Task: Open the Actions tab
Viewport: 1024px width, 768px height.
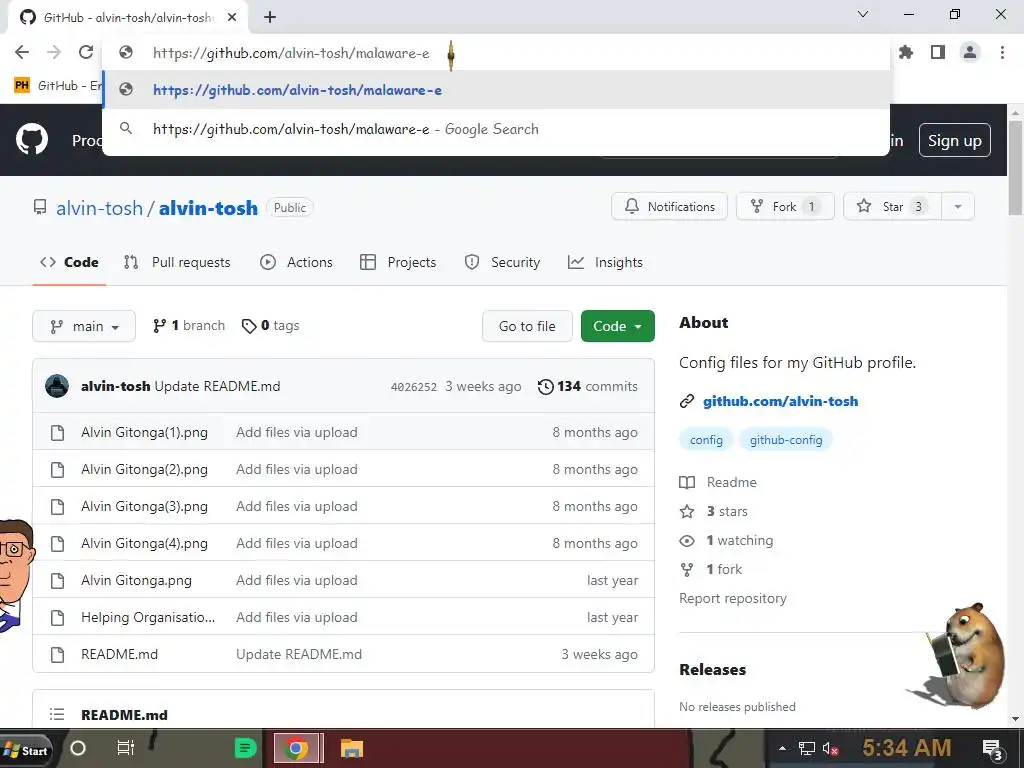Action: click(296, 263)
